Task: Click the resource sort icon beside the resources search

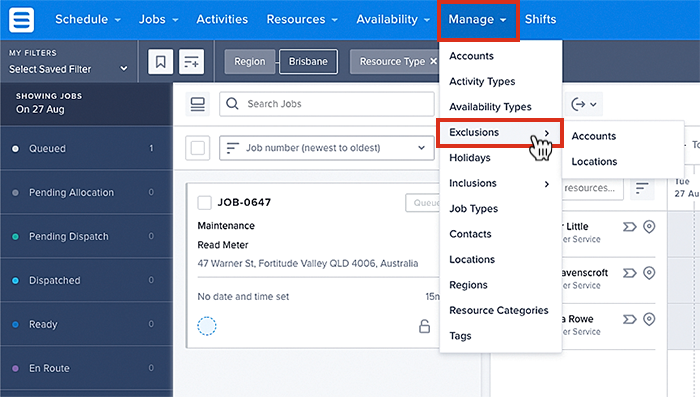Action: coord(642,188)
